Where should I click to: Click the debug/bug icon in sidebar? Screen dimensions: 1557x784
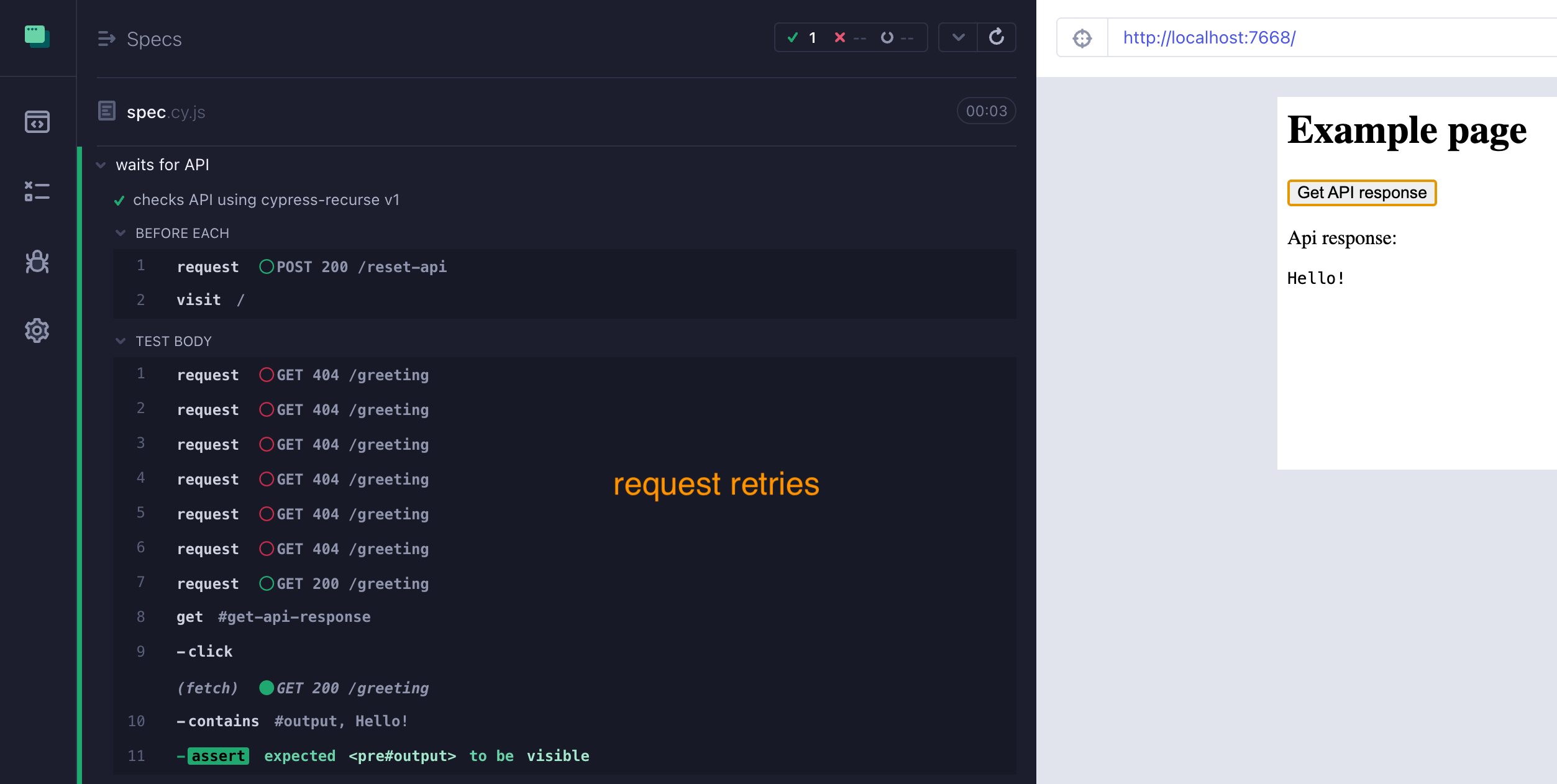click(x=37, y=262)
